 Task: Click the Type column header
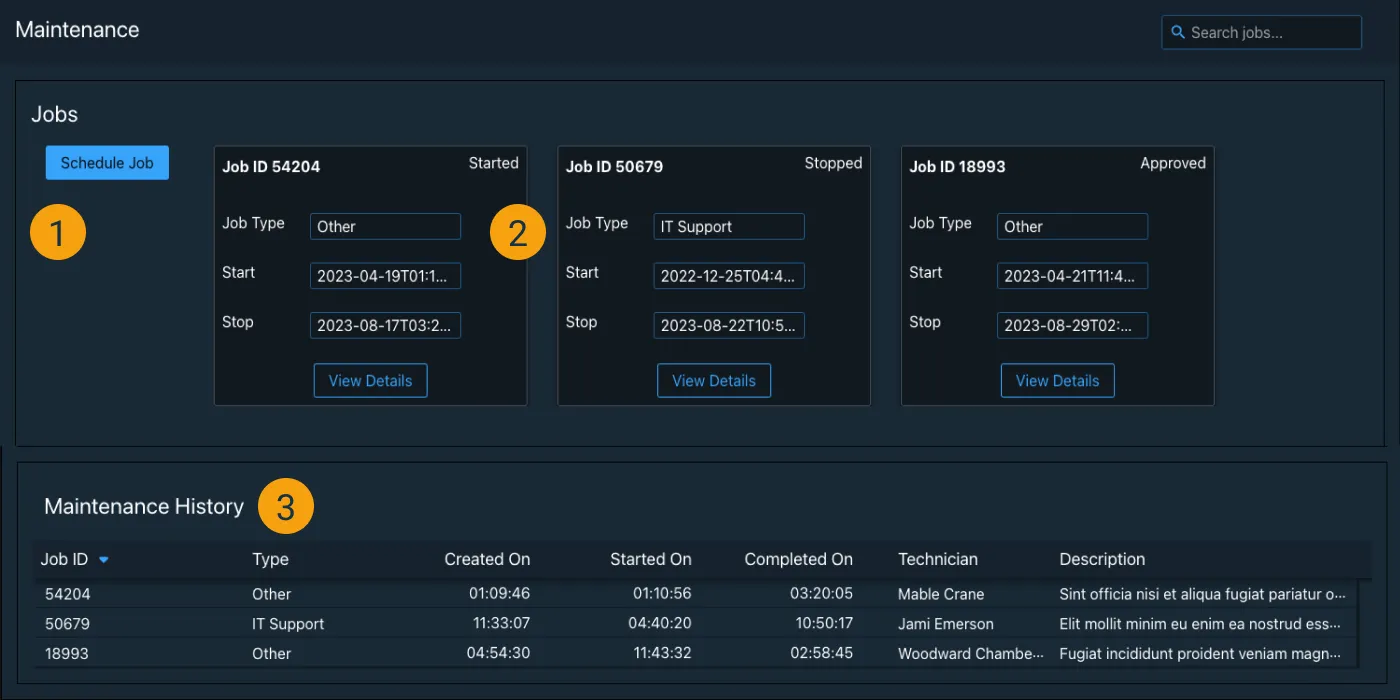tap(270, 559)
